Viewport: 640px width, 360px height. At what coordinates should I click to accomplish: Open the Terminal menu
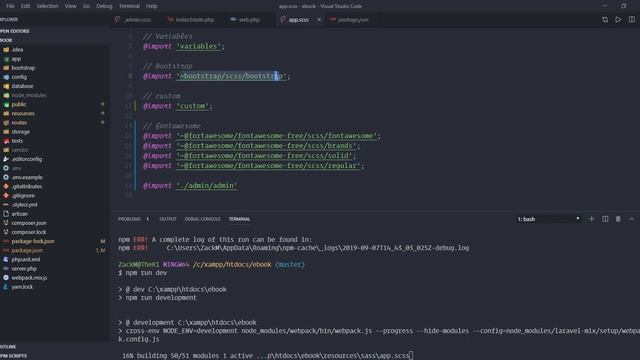[129, 6]
